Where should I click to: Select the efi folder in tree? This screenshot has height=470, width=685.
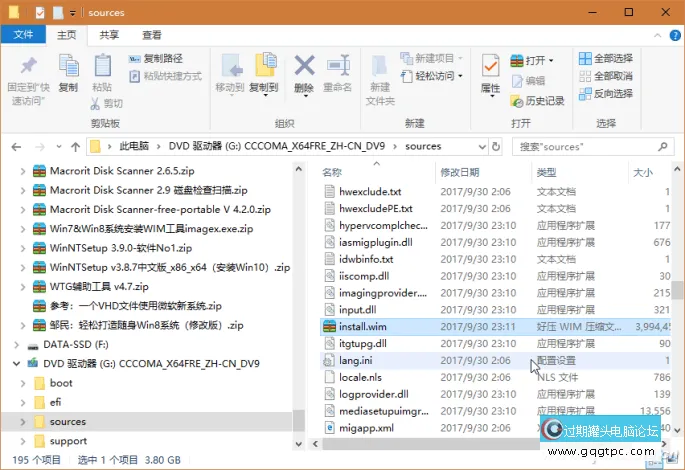[55, 402]
